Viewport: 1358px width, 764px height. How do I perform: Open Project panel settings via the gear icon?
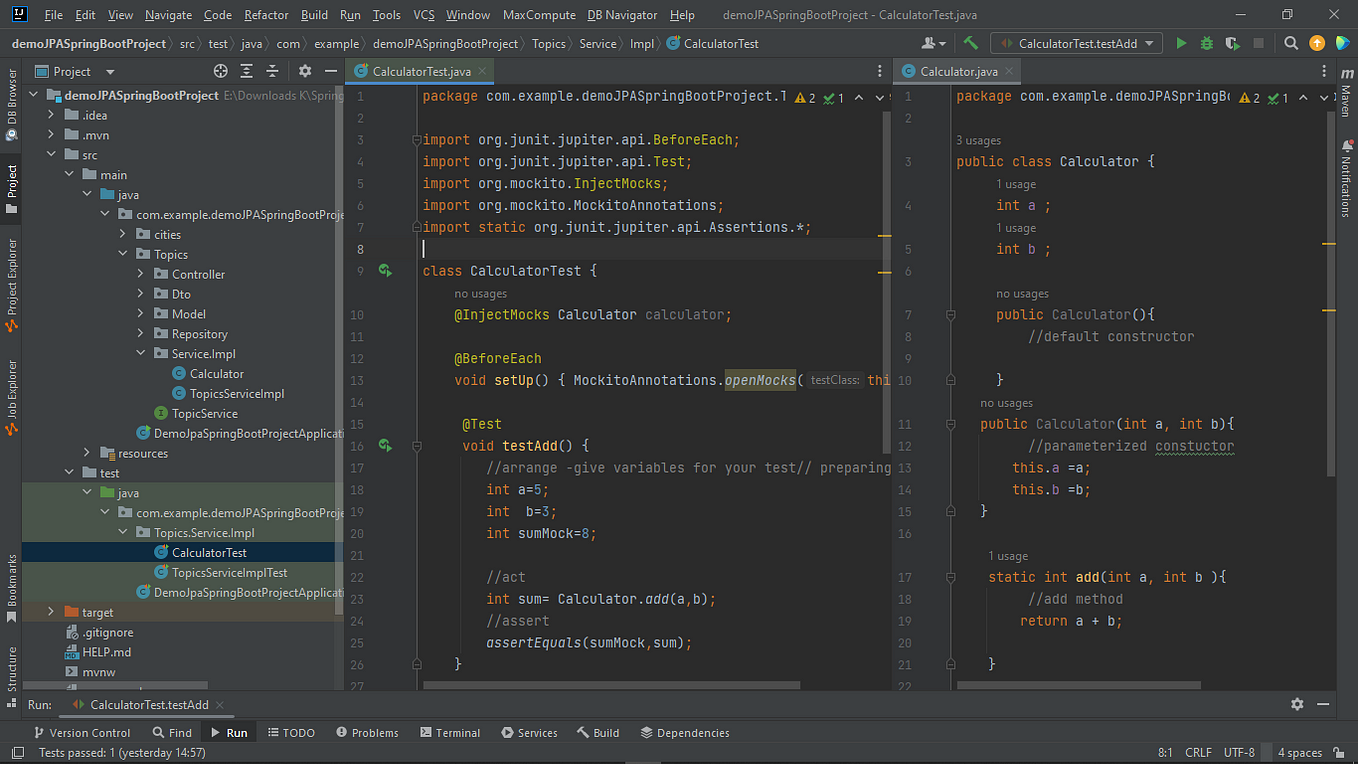pyautogui.click(x=304, y=71)
